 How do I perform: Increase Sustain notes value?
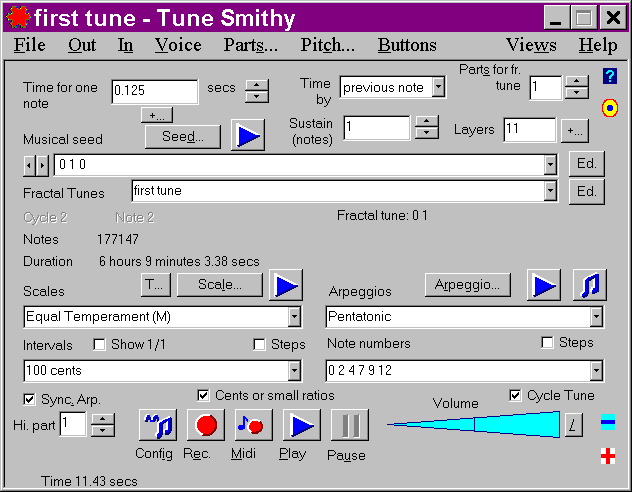tap(427, 121)
